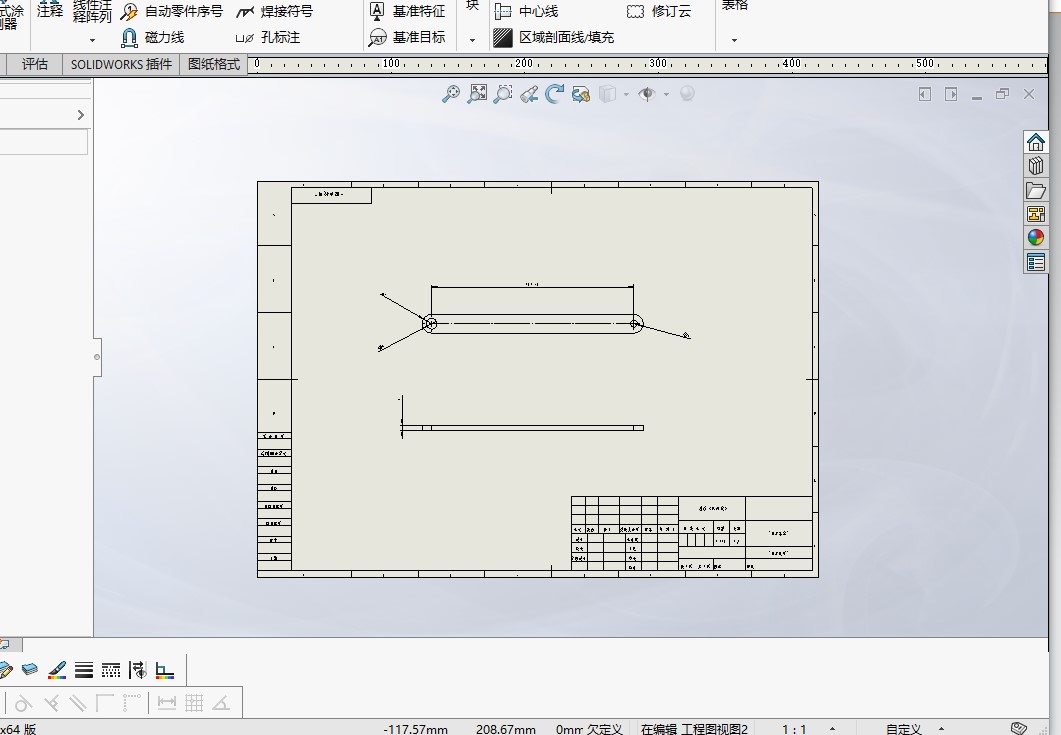1061x735 pixels.
Task: Click the Hole Callout 孔标注 button
Action: pos(268,37)
